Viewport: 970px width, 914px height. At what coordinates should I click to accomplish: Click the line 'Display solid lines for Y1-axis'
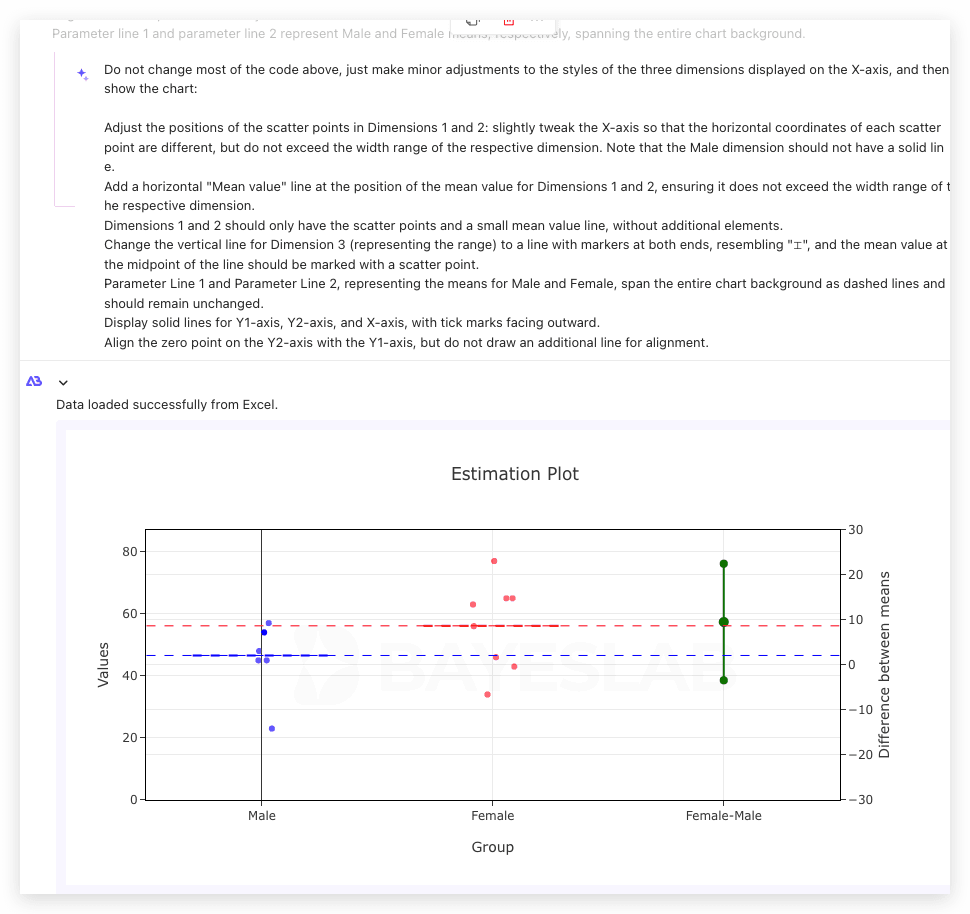pos(352,323)
